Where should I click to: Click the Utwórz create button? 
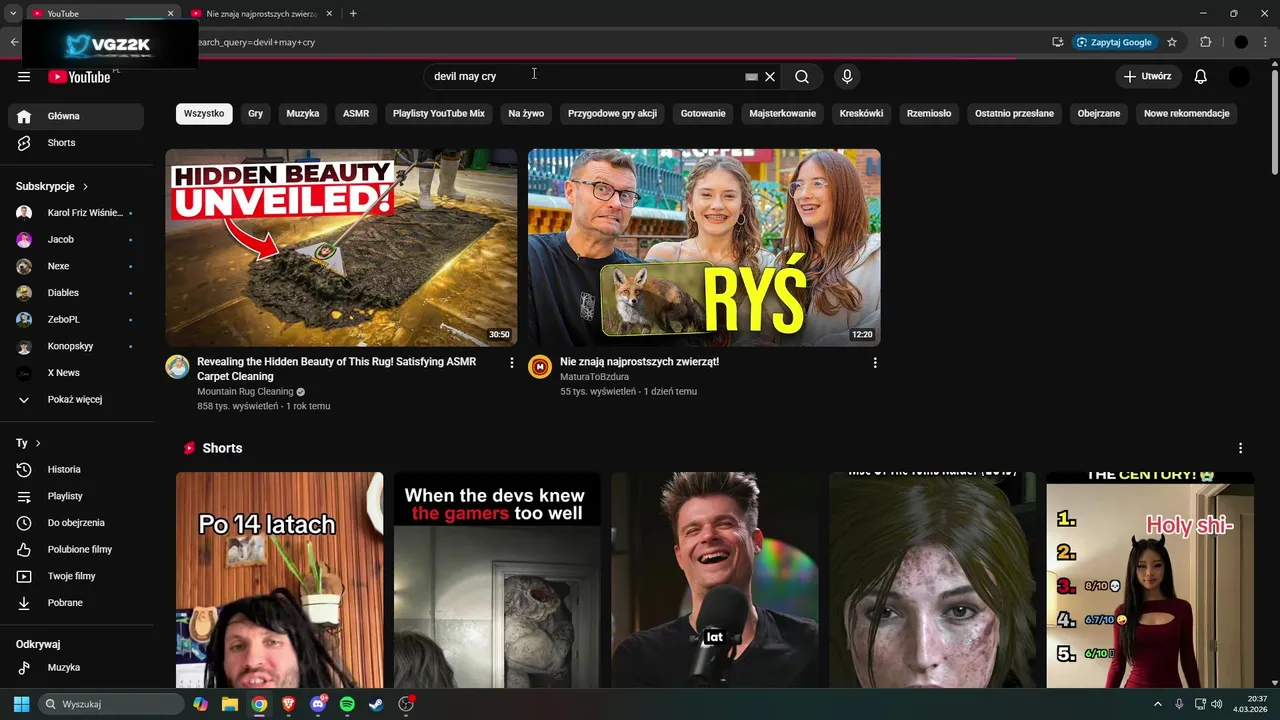[x=1147, y=77]
